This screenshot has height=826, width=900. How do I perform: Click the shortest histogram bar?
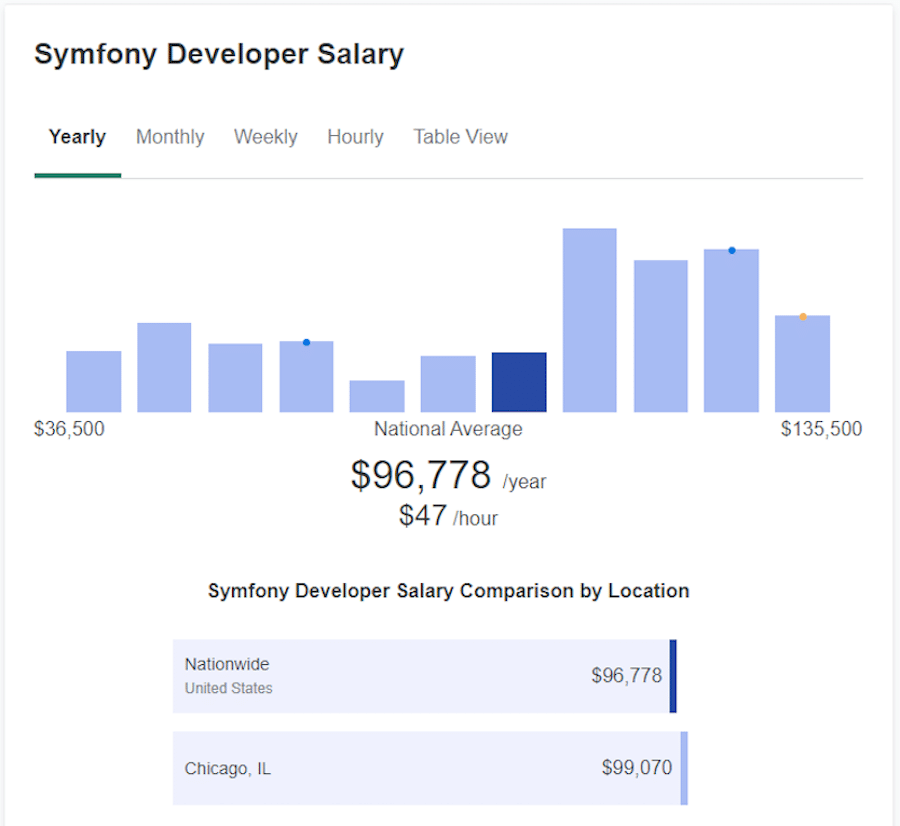point(377,395)
